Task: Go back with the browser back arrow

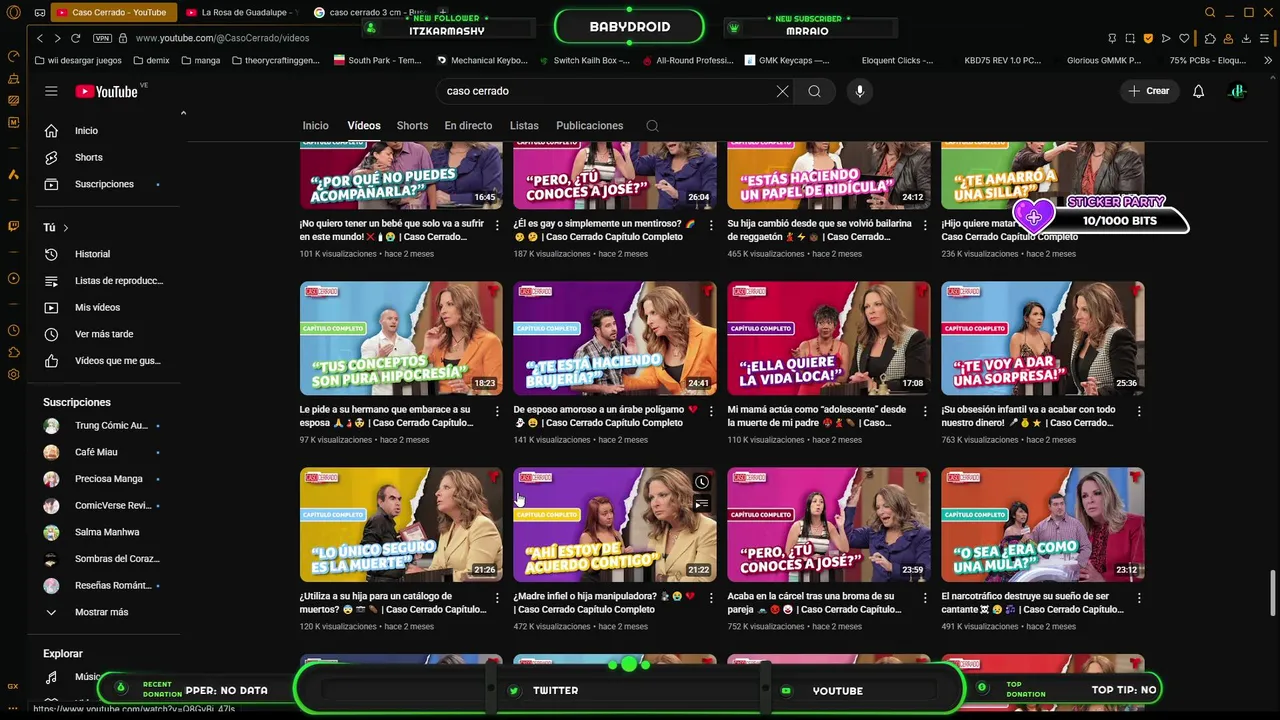Action: [40, 38]
